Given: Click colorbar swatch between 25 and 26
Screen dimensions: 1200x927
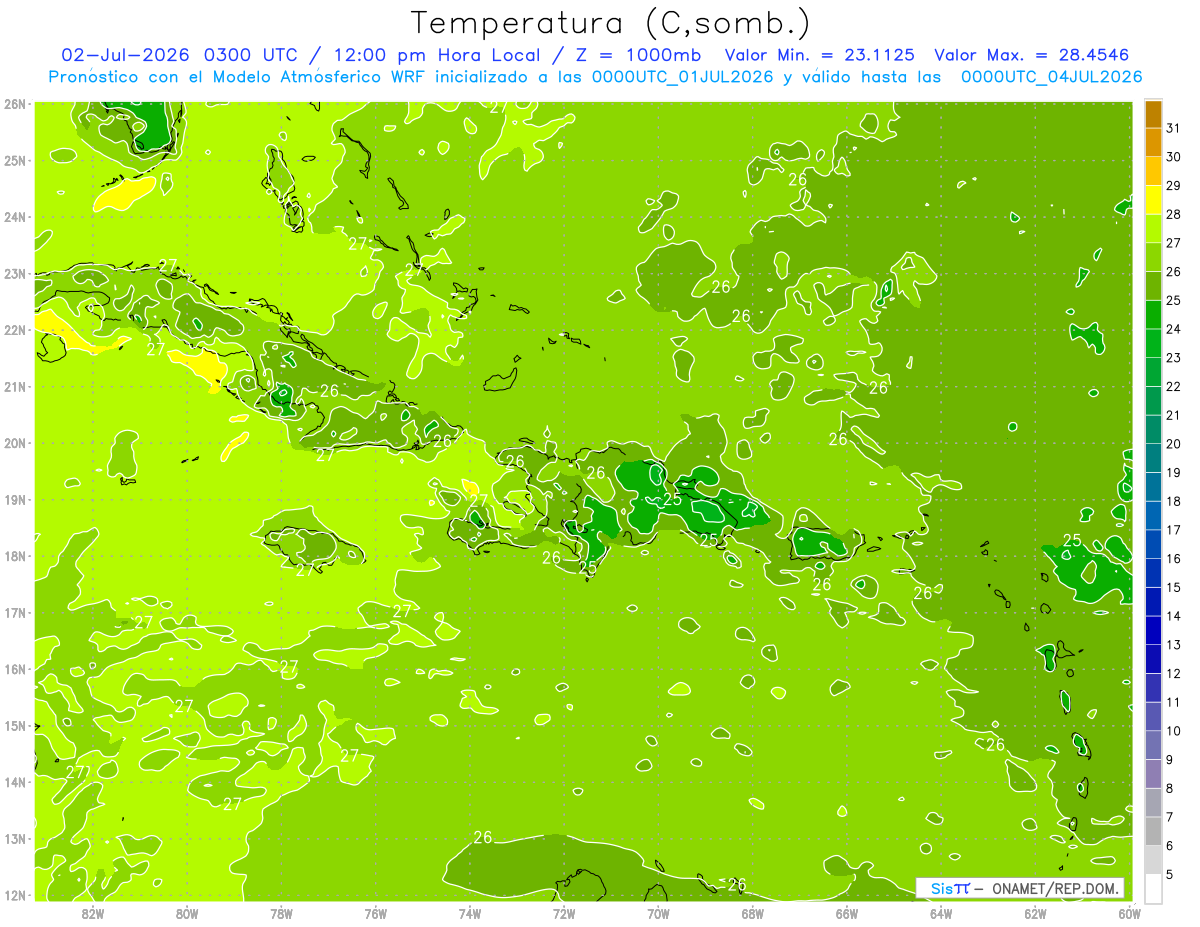Looking at the screenshot, I should point(1153,286).
